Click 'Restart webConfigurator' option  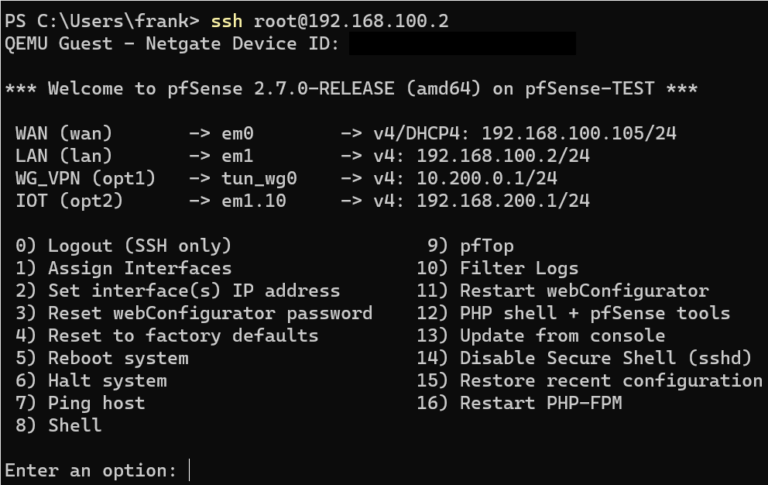point(583,291)
